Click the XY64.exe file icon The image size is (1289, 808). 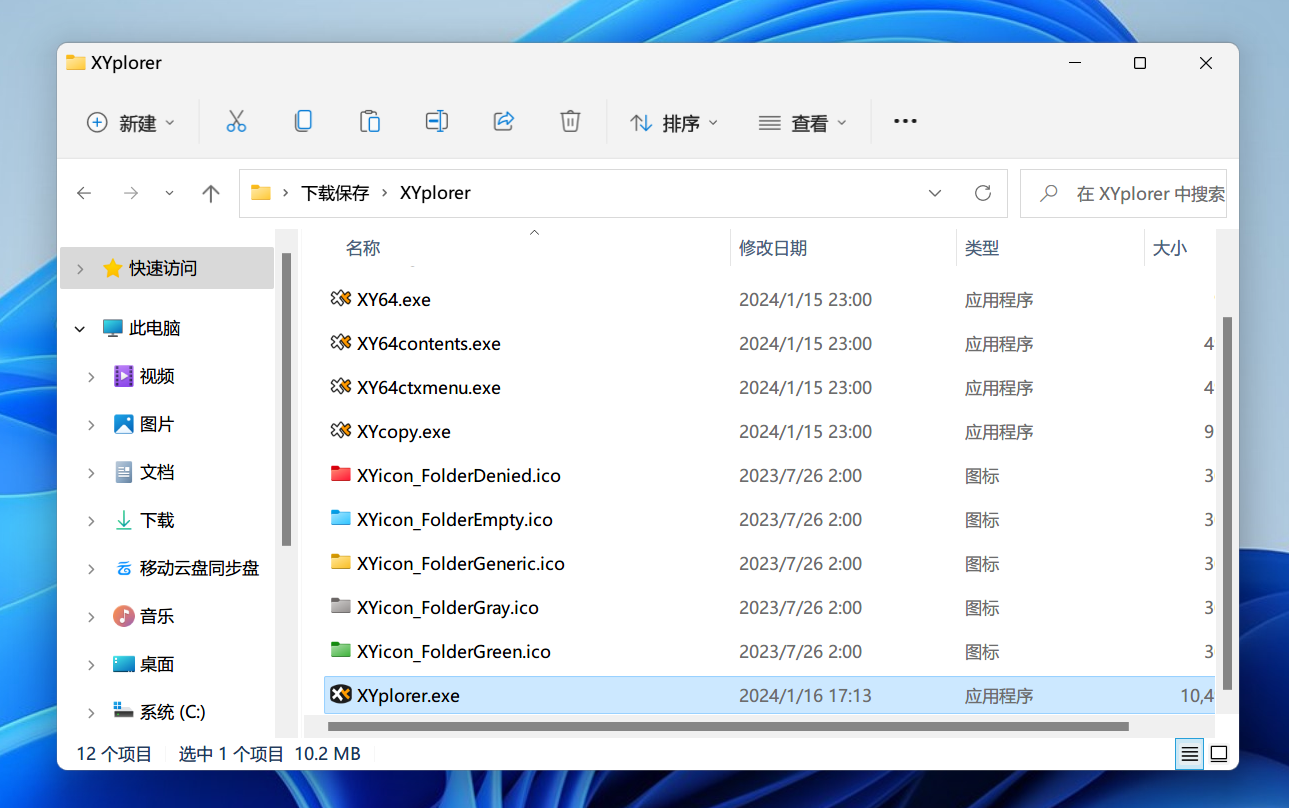click(x=340, y=298)
